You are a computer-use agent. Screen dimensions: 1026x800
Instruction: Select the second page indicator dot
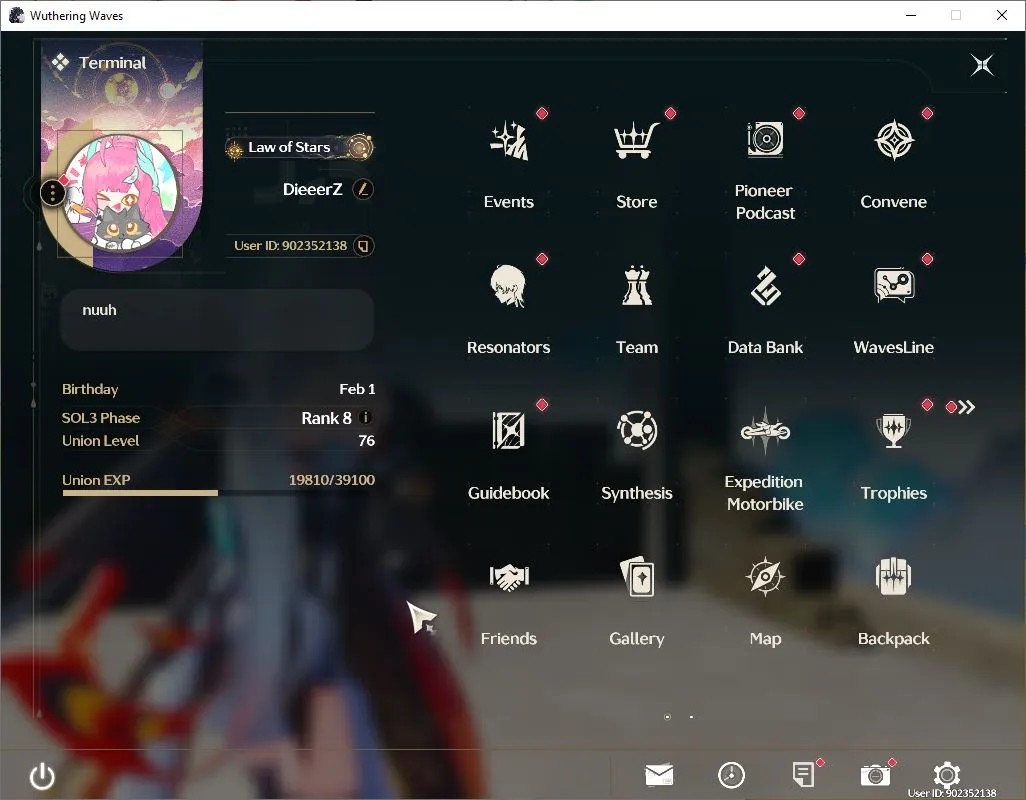tap(692, 717)
